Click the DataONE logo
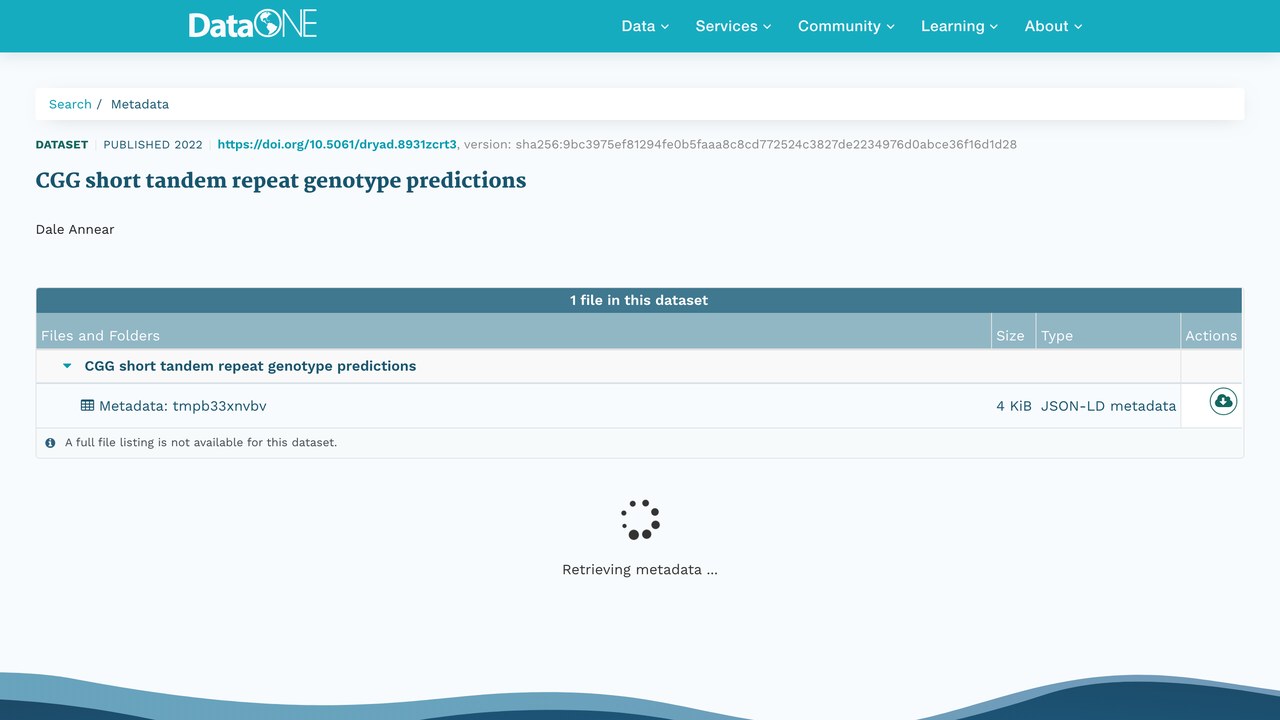The width and height of the screenshot is (1280, 720). [253, 25]
